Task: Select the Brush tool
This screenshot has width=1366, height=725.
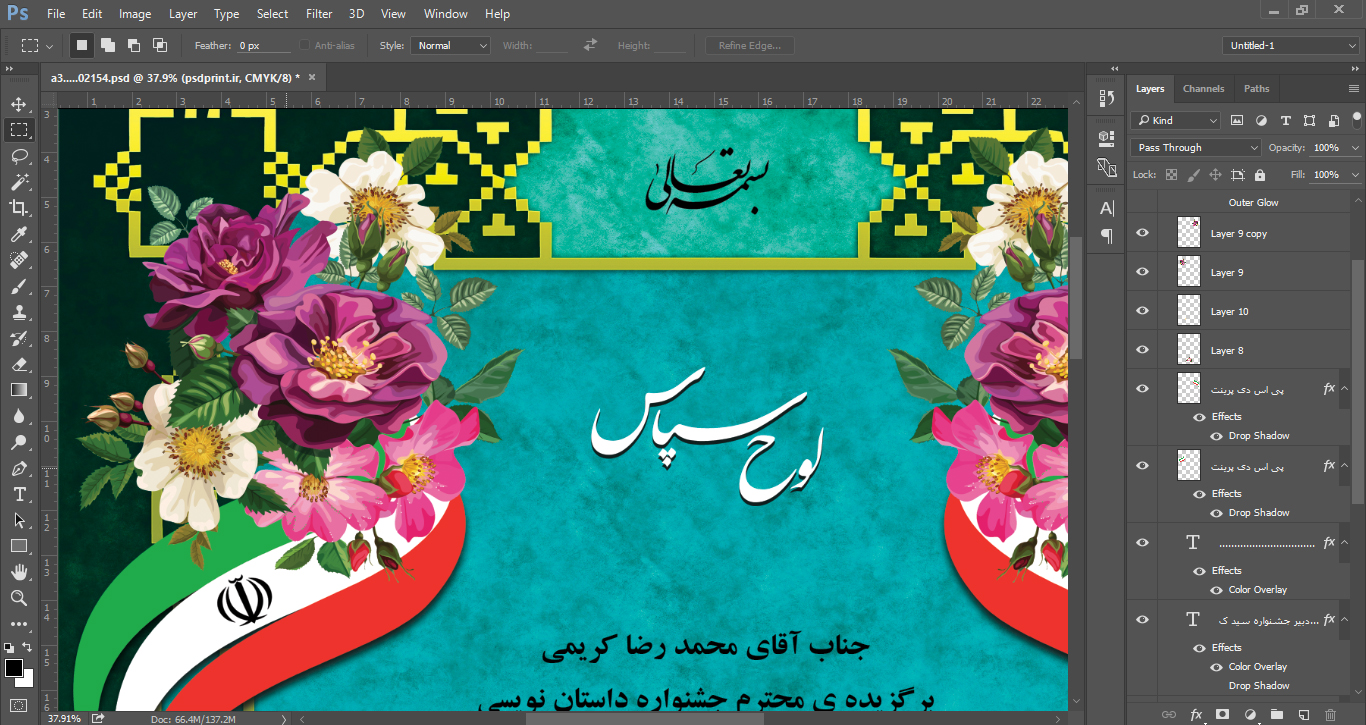Action: click(x=18, y=286)
